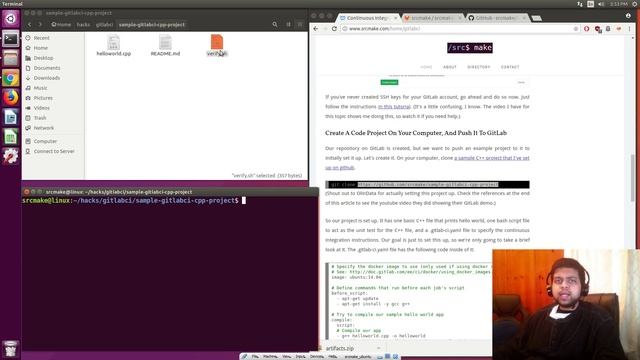Switch to the srcmake GitLab tab
The width and height of the screenshot is (640, 360).
point(433,18)
